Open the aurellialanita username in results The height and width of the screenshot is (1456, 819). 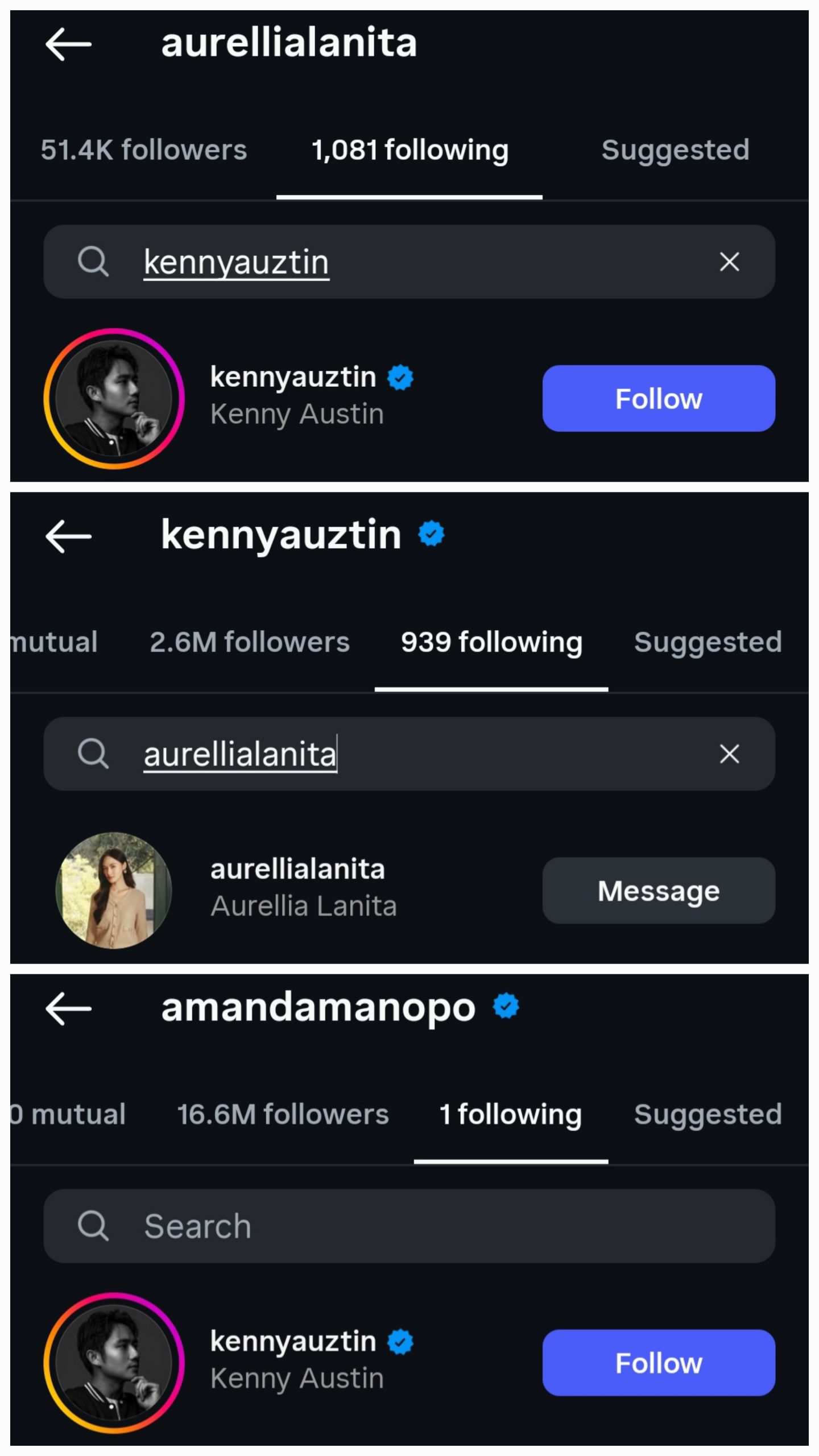[x=297, y=869]
